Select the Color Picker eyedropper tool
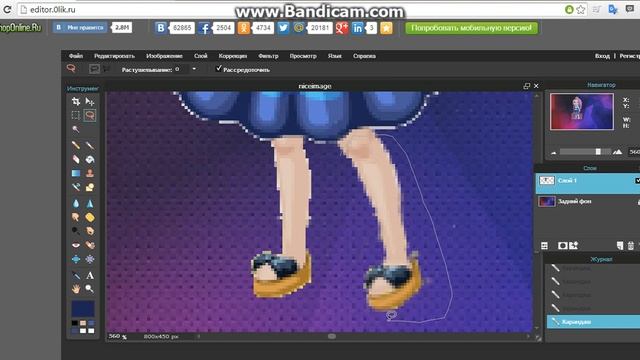 76,276
